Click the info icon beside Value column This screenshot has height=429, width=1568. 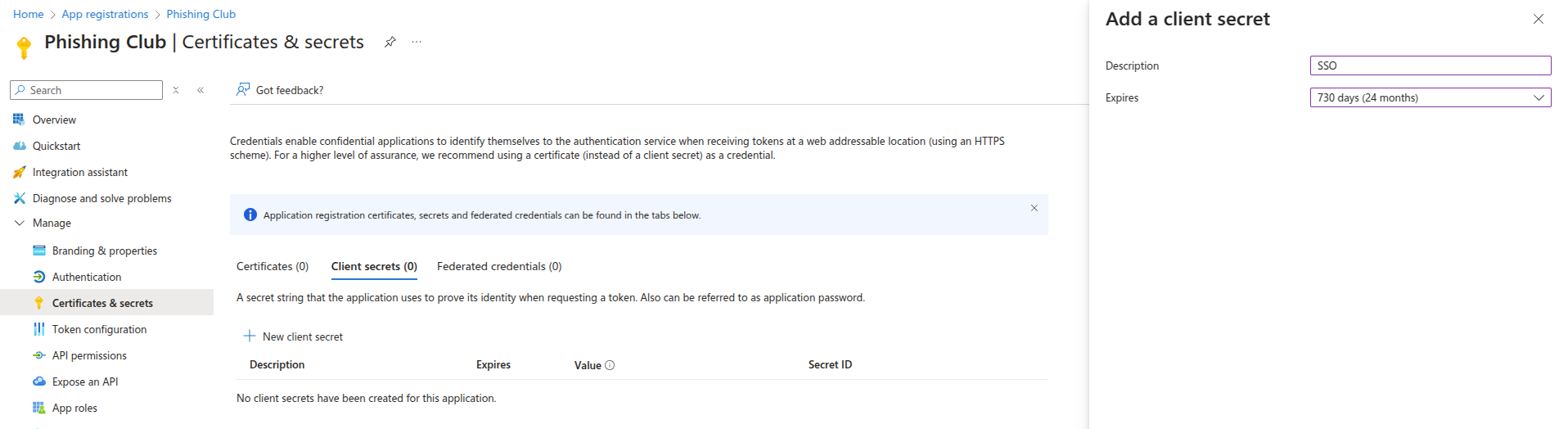point(610,365)
